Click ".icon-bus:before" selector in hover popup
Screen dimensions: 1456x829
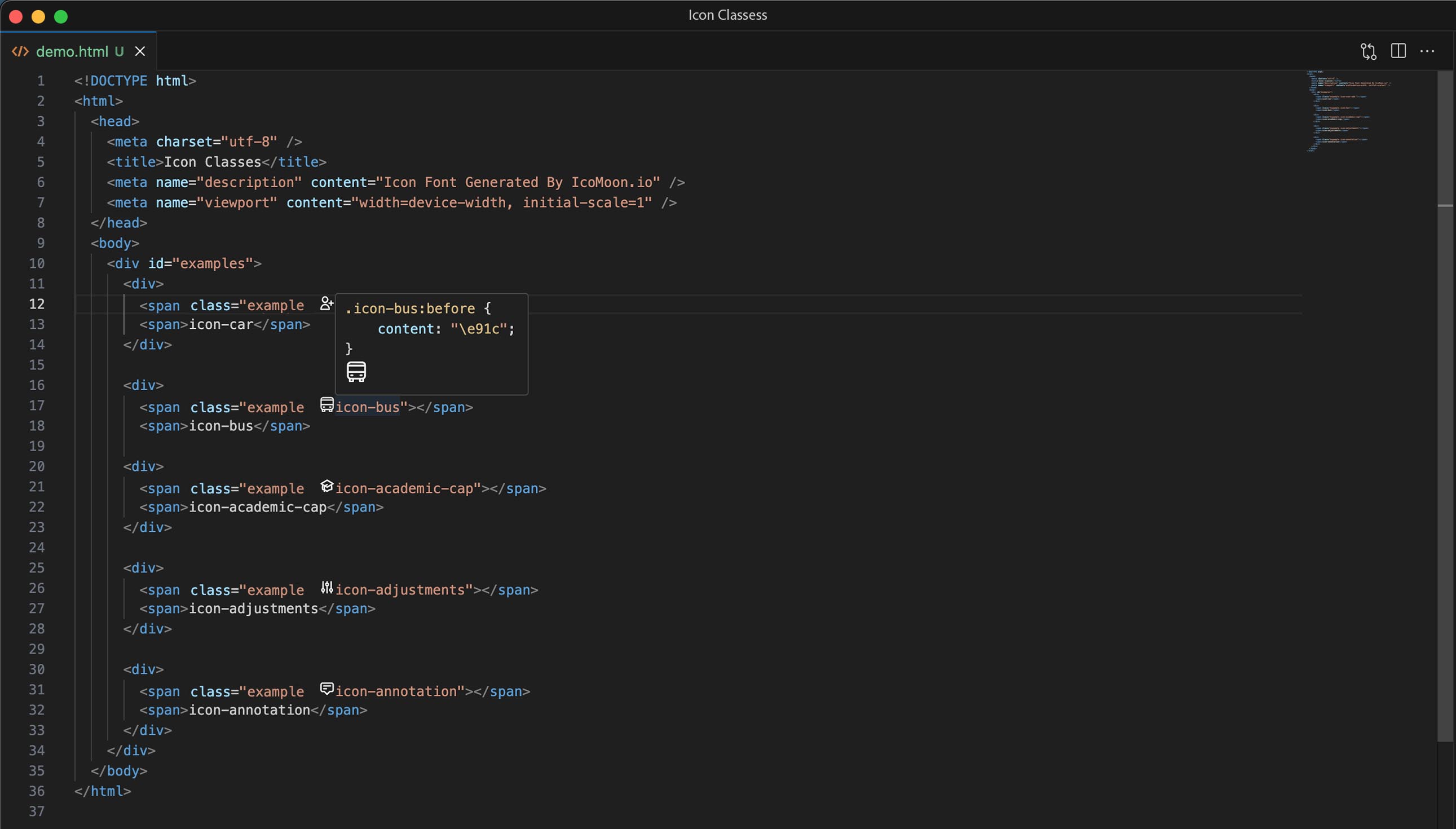[x=411, y=308]
